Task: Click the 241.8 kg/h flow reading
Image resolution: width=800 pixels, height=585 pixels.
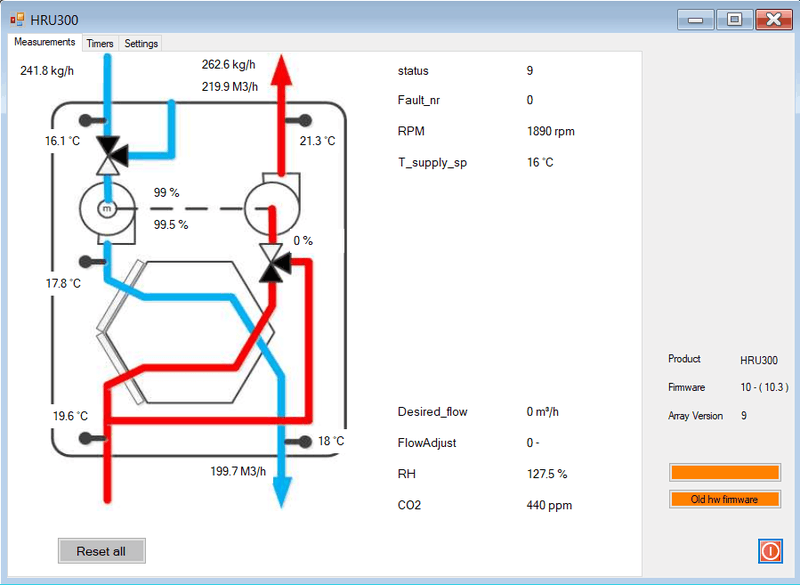Action: click(47, 71)
